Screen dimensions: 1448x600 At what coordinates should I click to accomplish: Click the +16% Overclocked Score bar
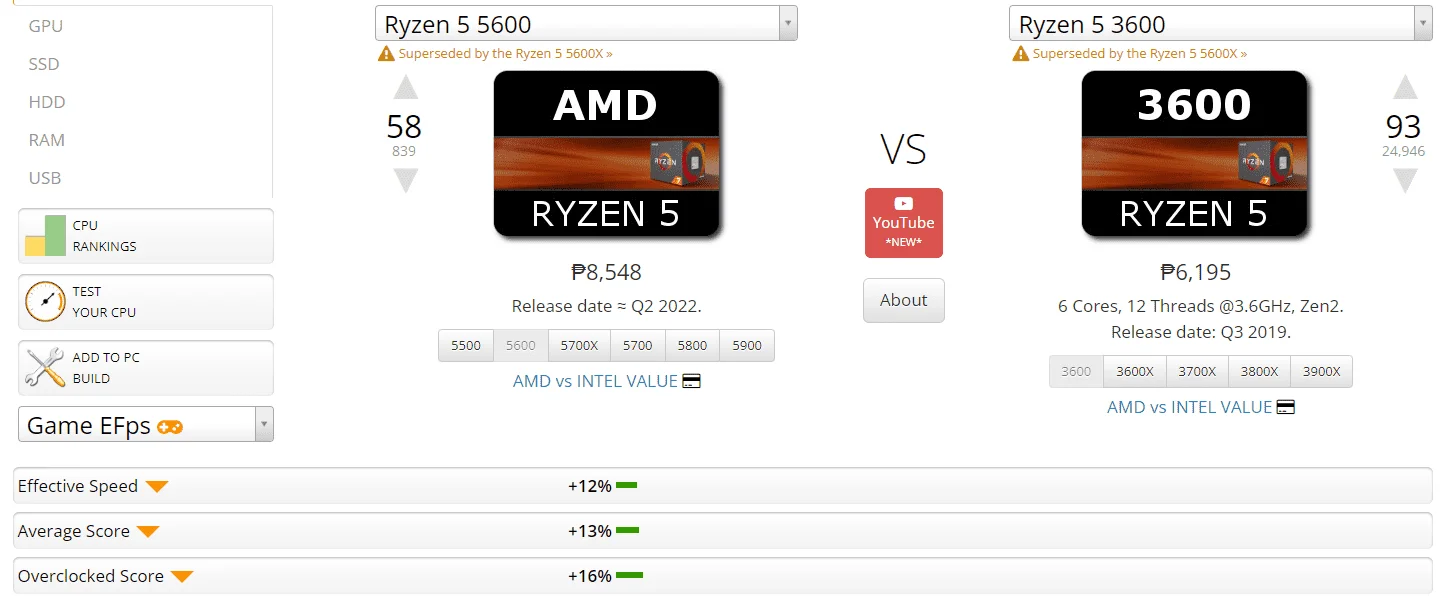tap(629, 576)
